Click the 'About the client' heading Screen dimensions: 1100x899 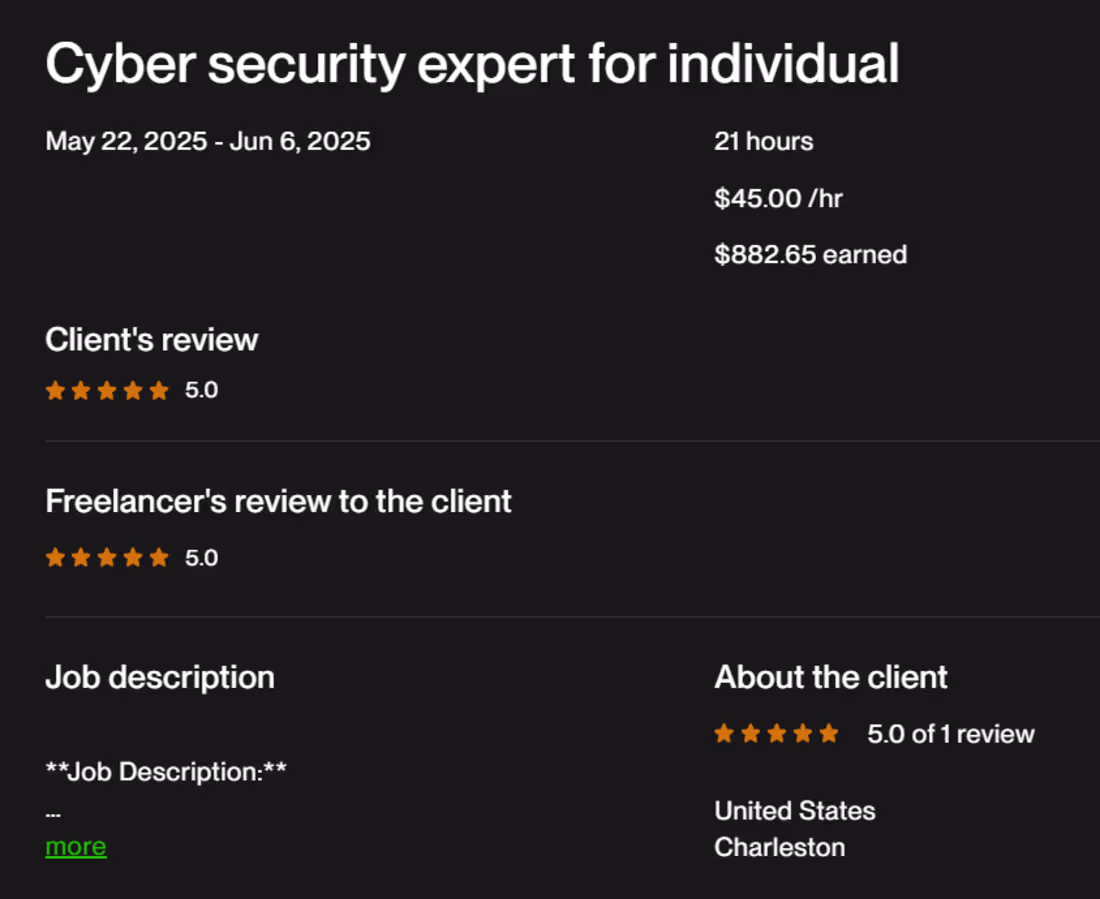pyautogui.click(x=830, y=677)
